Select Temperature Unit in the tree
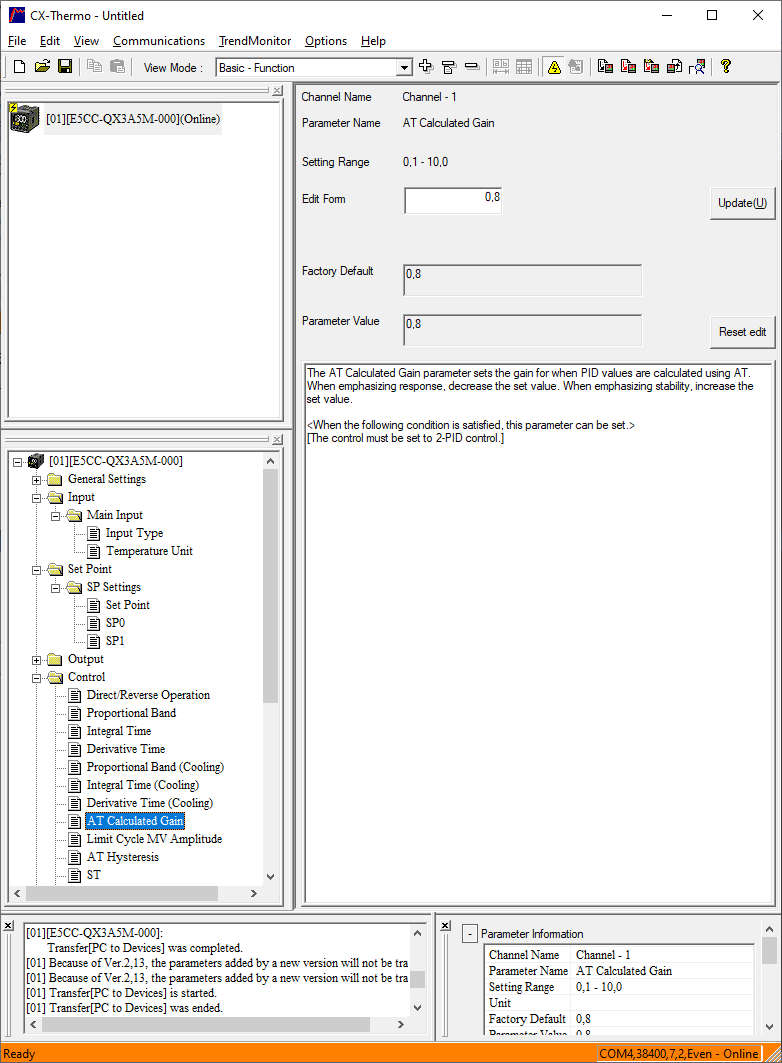This screenshot has height=1063, width=782. pos(149,551)
